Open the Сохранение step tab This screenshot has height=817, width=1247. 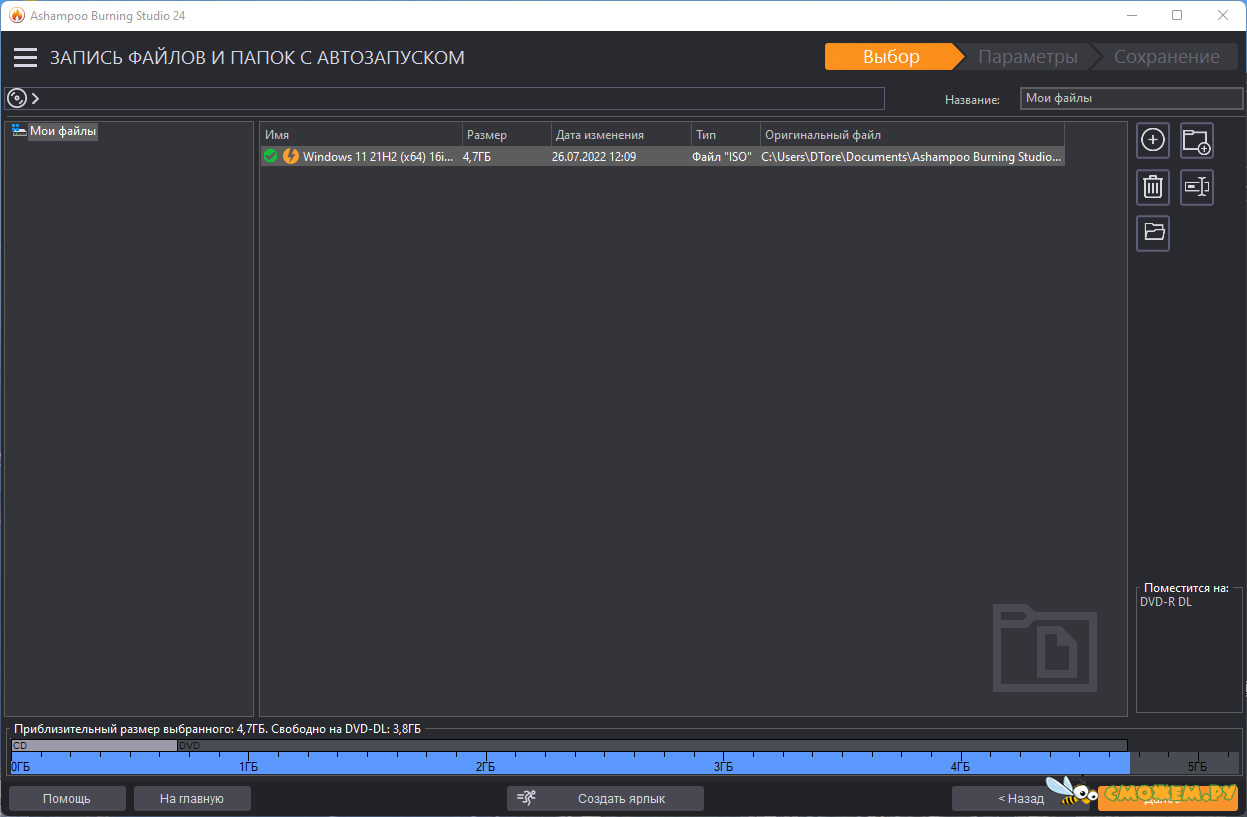tap(1166, 57)
